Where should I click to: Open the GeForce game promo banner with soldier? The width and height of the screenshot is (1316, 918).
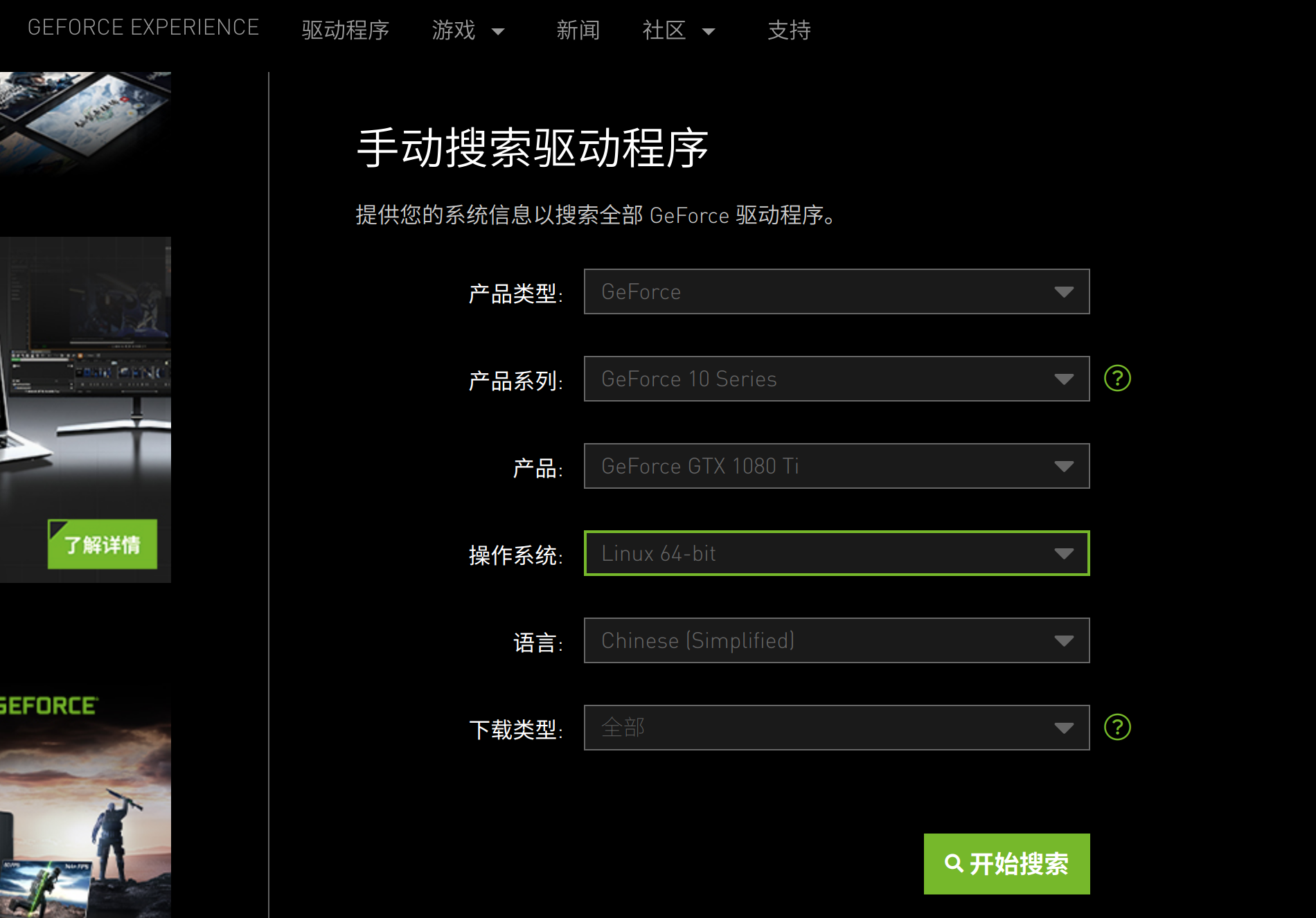85,803
